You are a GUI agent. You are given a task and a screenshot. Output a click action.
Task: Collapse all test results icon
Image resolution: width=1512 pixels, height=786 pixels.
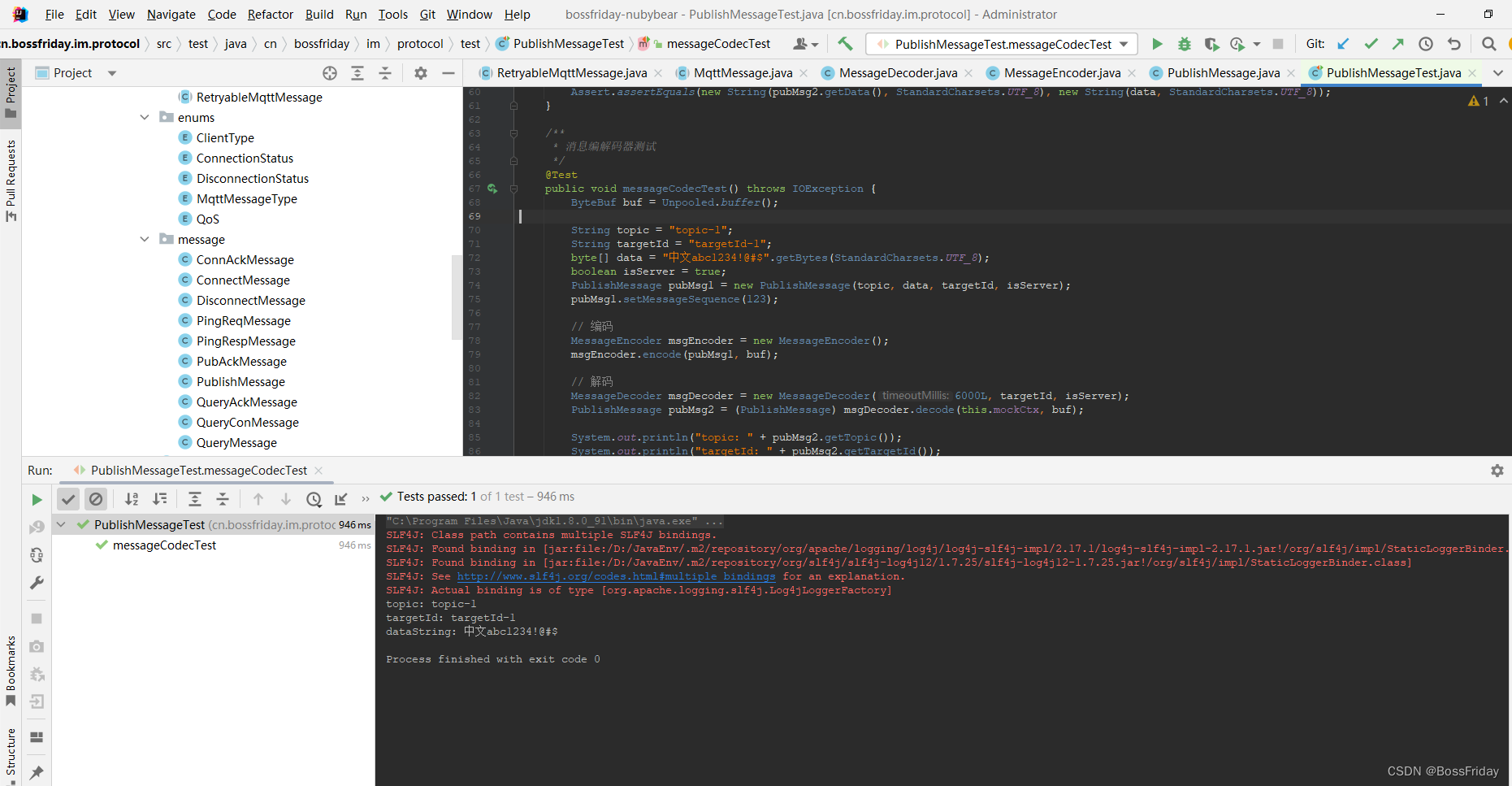tap(223, 499)
